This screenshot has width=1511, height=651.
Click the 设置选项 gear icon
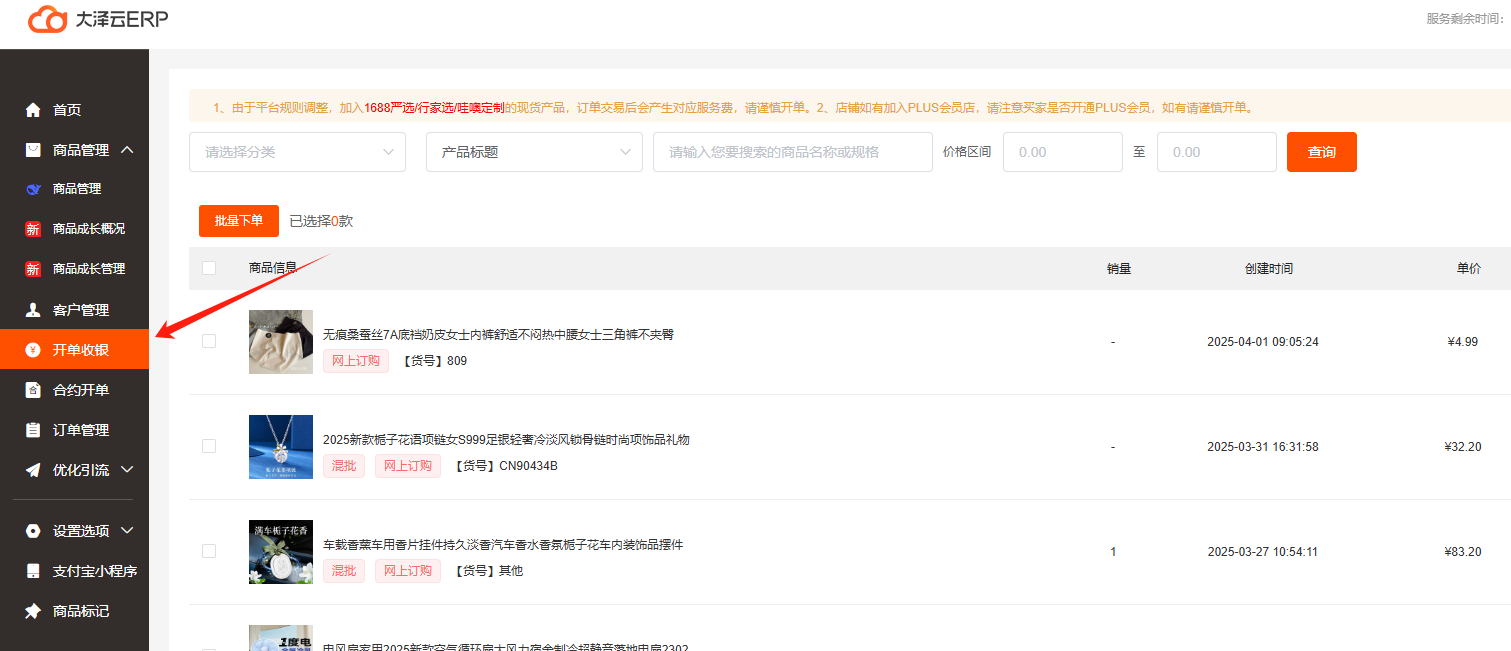click(33, 531)
